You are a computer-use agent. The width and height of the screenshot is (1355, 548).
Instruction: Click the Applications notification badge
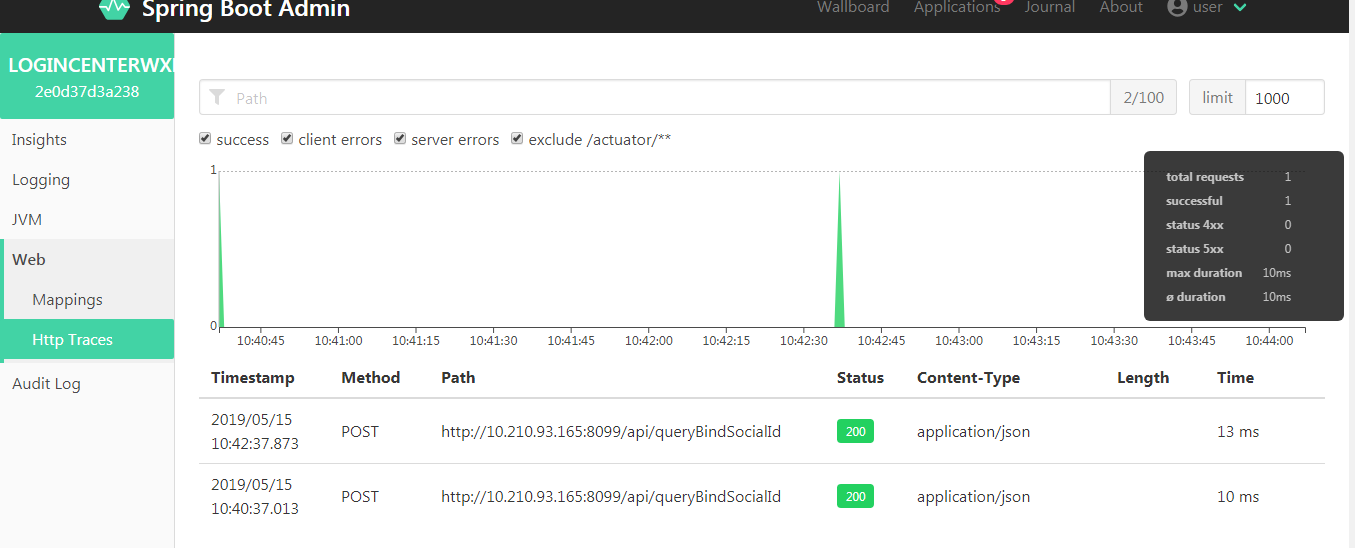(x=1004, y=2)
